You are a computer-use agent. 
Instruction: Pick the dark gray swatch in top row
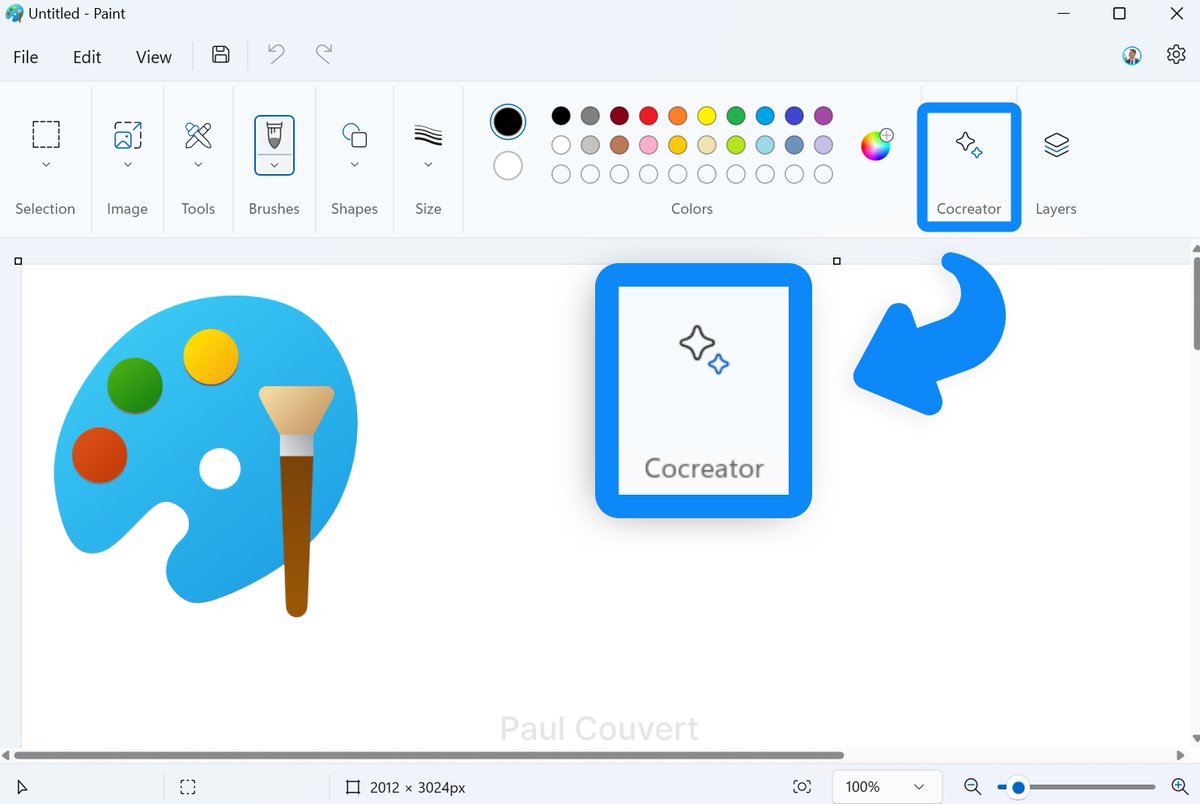[x=590, y=116]
